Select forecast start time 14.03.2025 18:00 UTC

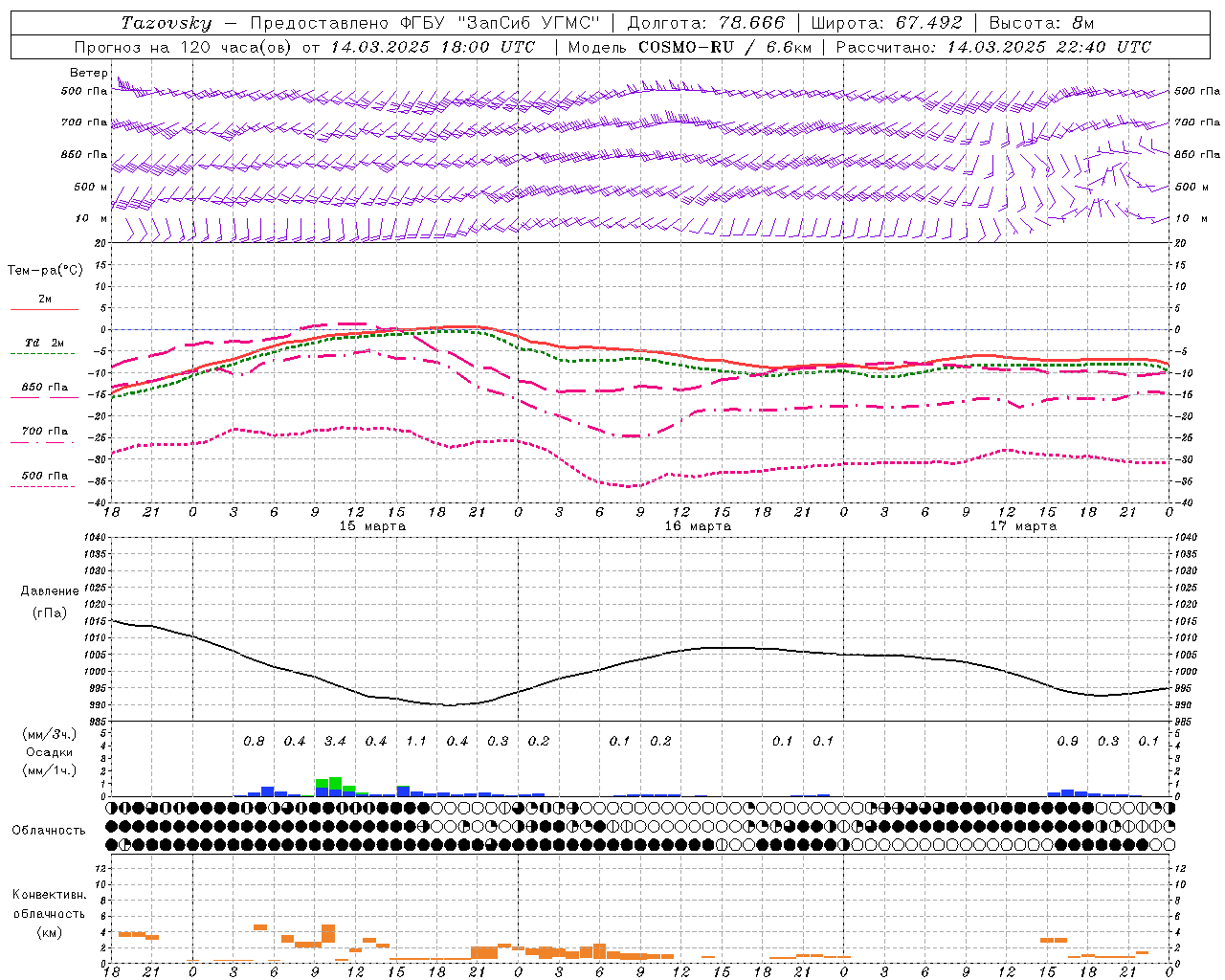pos(433,47)
